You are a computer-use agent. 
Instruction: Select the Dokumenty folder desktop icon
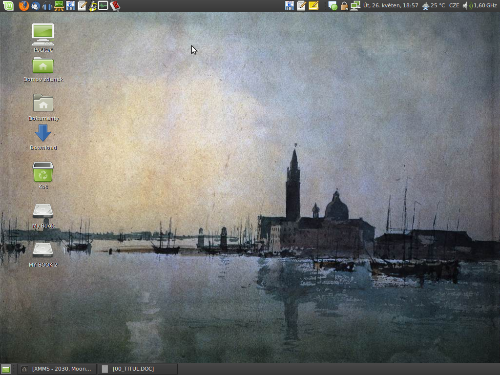tap(43, 103)
